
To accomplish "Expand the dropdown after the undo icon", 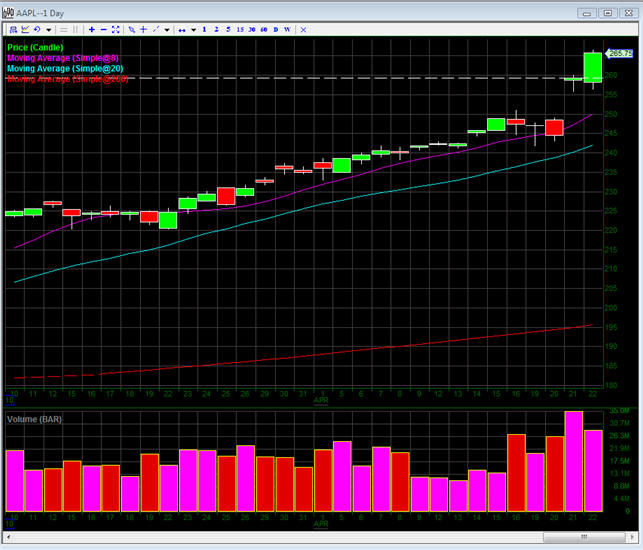I will pos(46,30).
